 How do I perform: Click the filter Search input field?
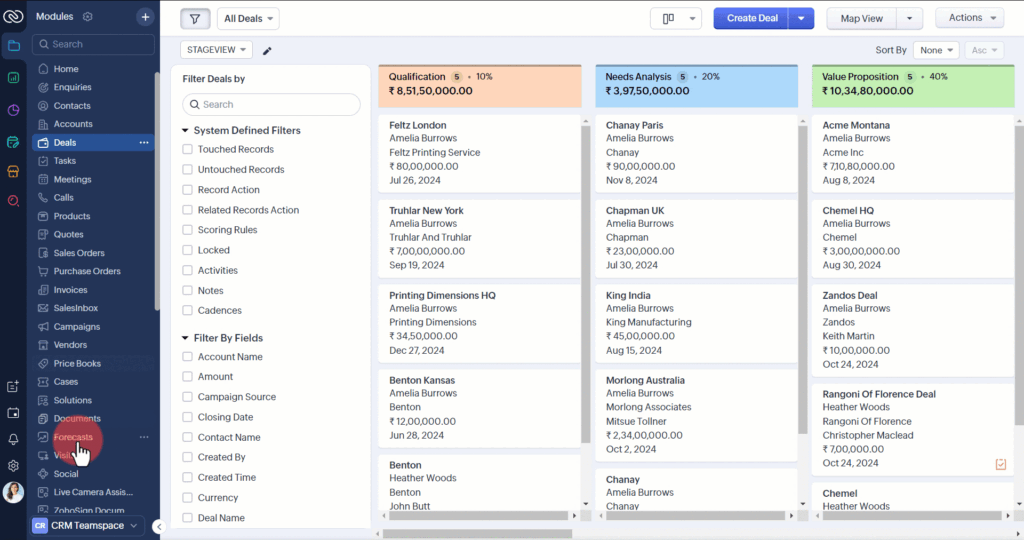click(x=271, y=105)
